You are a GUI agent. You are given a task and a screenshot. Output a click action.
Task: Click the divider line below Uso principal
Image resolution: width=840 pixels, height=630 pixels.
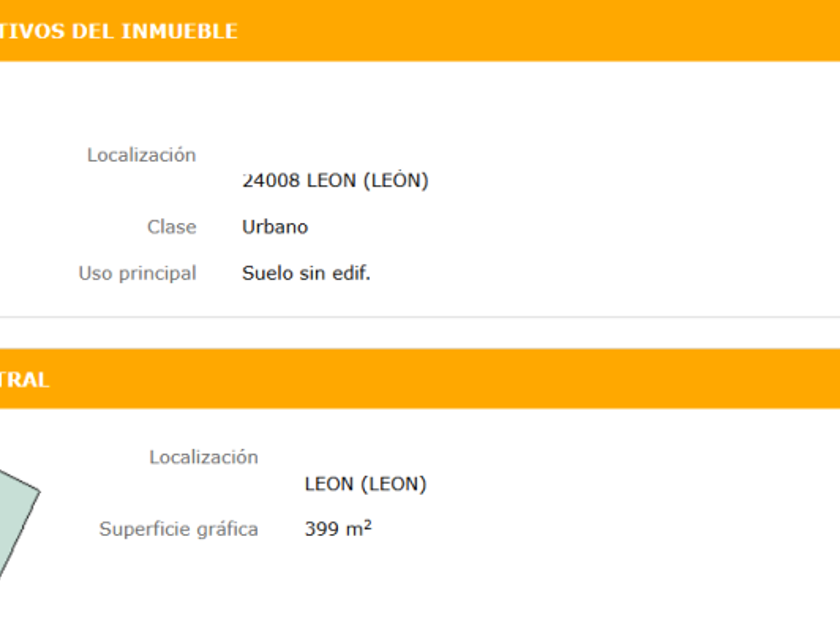pyautogui.click(x=420, y=317)
